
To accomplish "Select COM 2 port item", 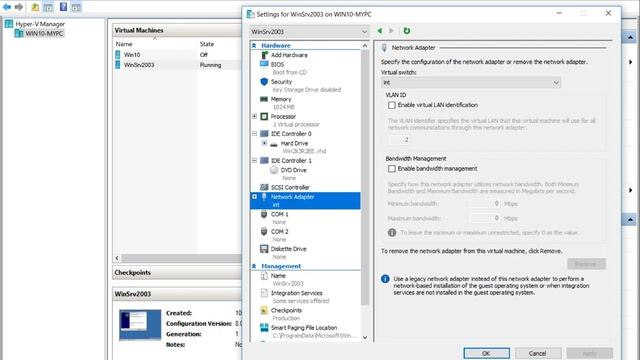I will tap(280, 231).
